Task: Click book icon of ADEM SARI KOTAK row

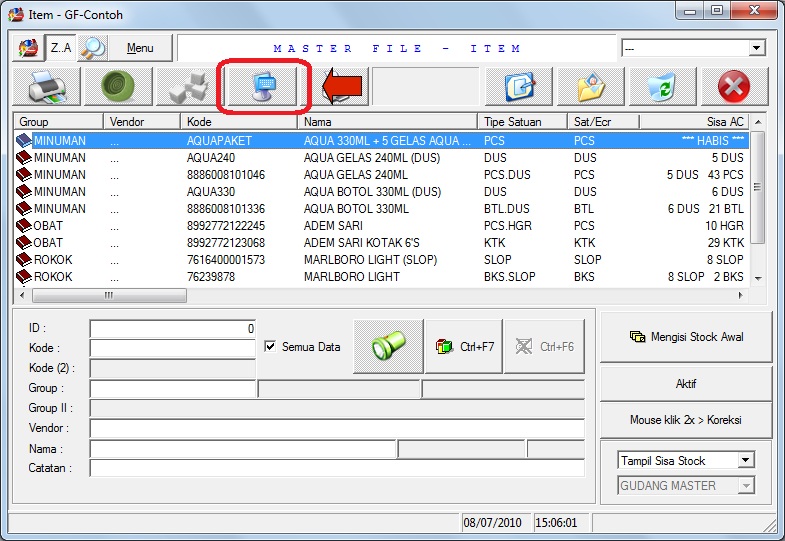Action: tap(24, 243)
